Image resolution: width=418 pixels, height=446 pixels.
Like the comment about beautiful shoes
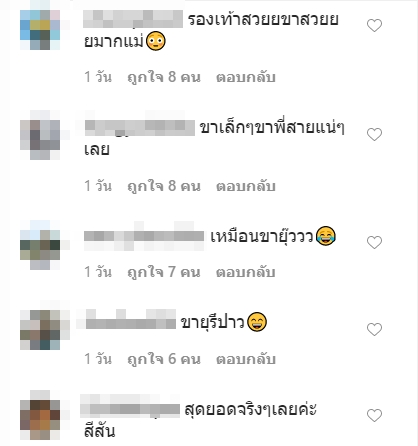click(x=374, y=25)
